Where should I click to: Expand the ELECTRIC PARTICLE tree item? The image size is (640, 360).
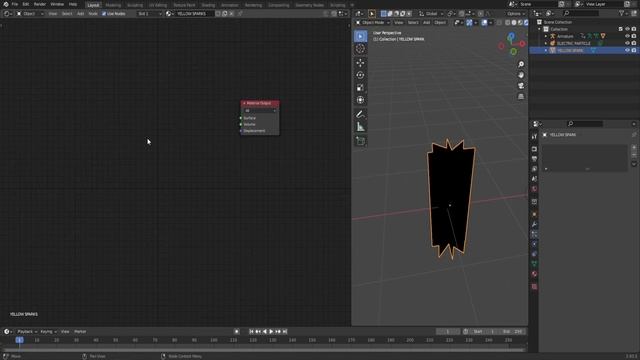546,43
